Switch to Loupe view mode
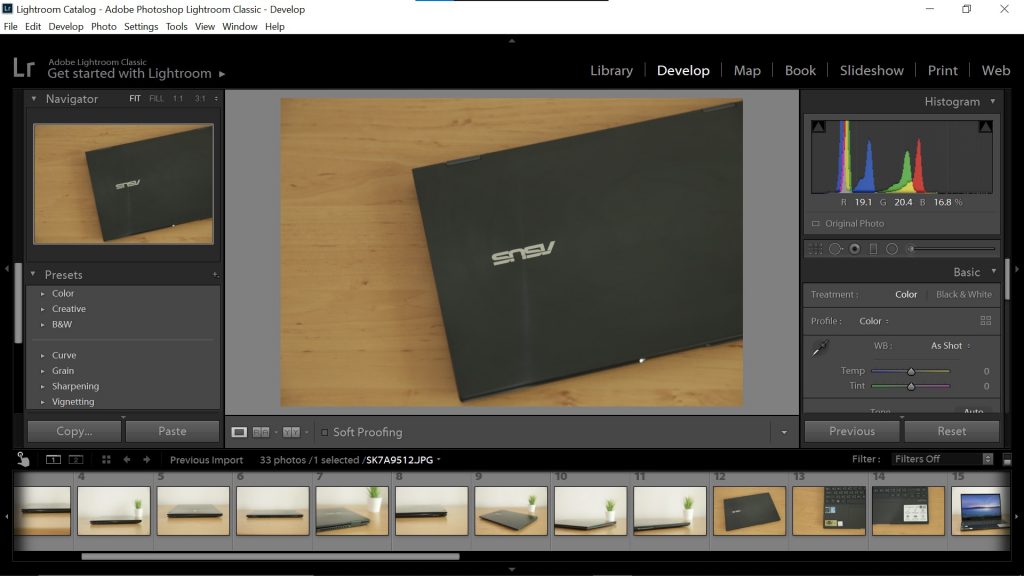 click(x=239, y=432)
